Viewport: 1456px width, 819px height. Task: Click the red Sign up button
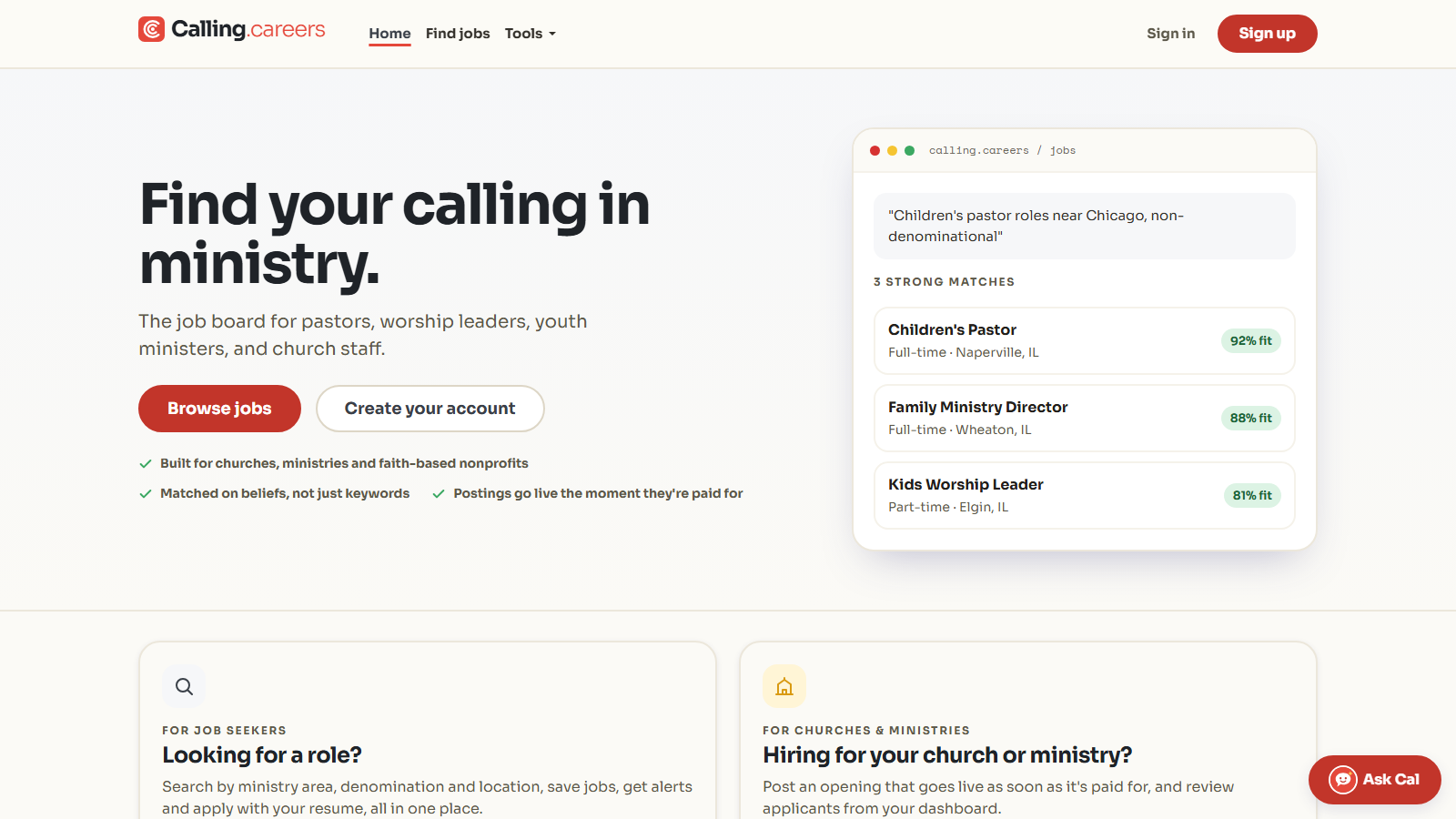coord(1267,34)
